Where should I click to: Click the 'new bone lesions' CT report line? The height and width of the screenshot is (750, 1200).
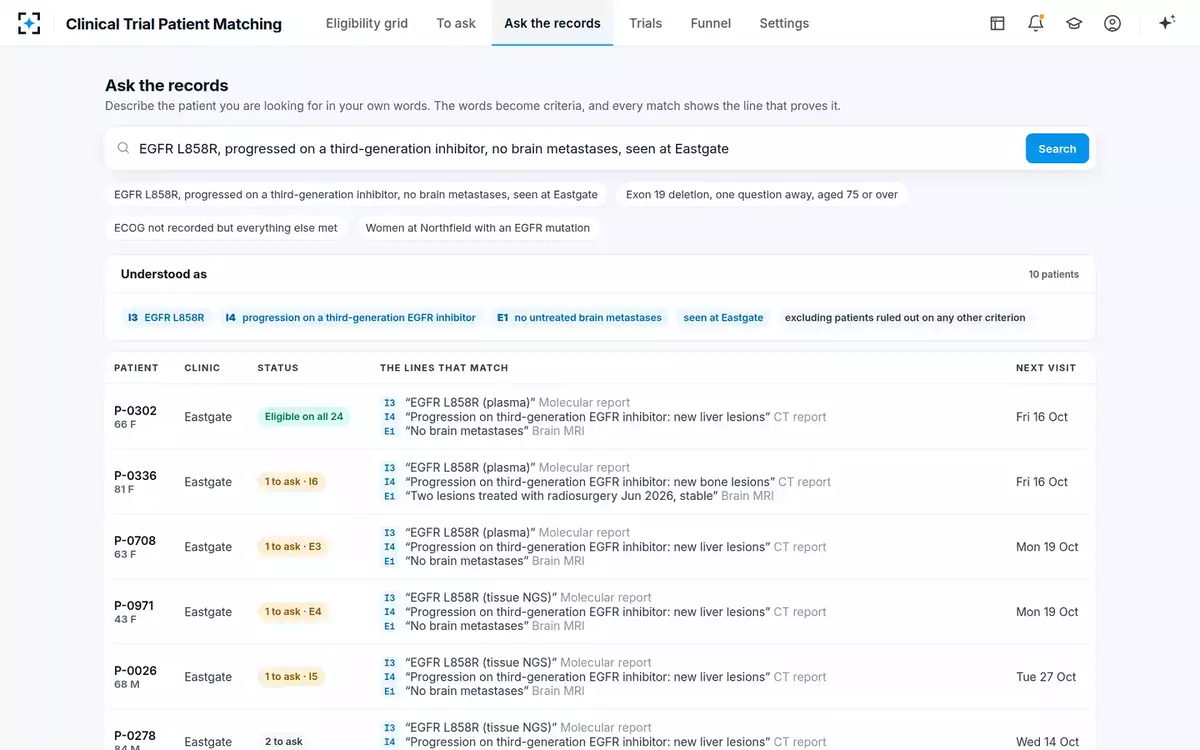coord(608,482)
